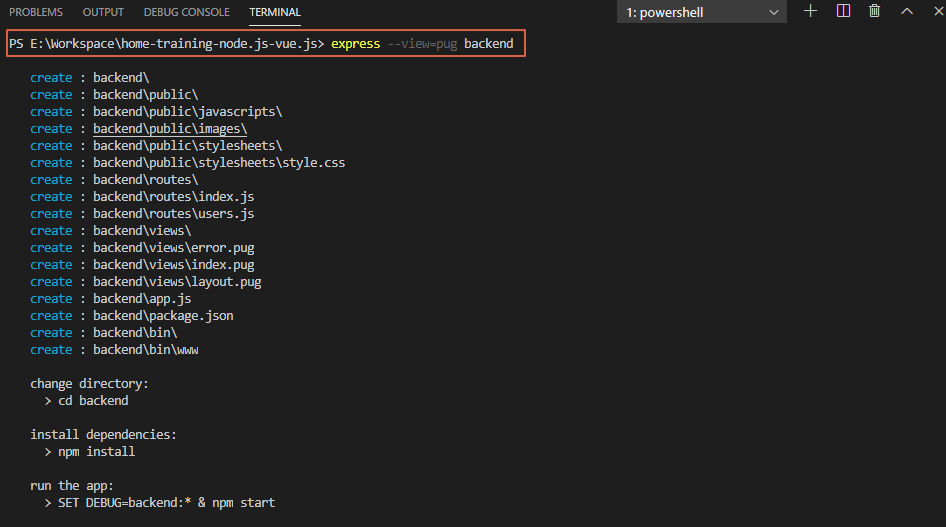Click 'SET DEBUG=backend:* & npm start' text

pyautogui.click(x=167, y=502)
